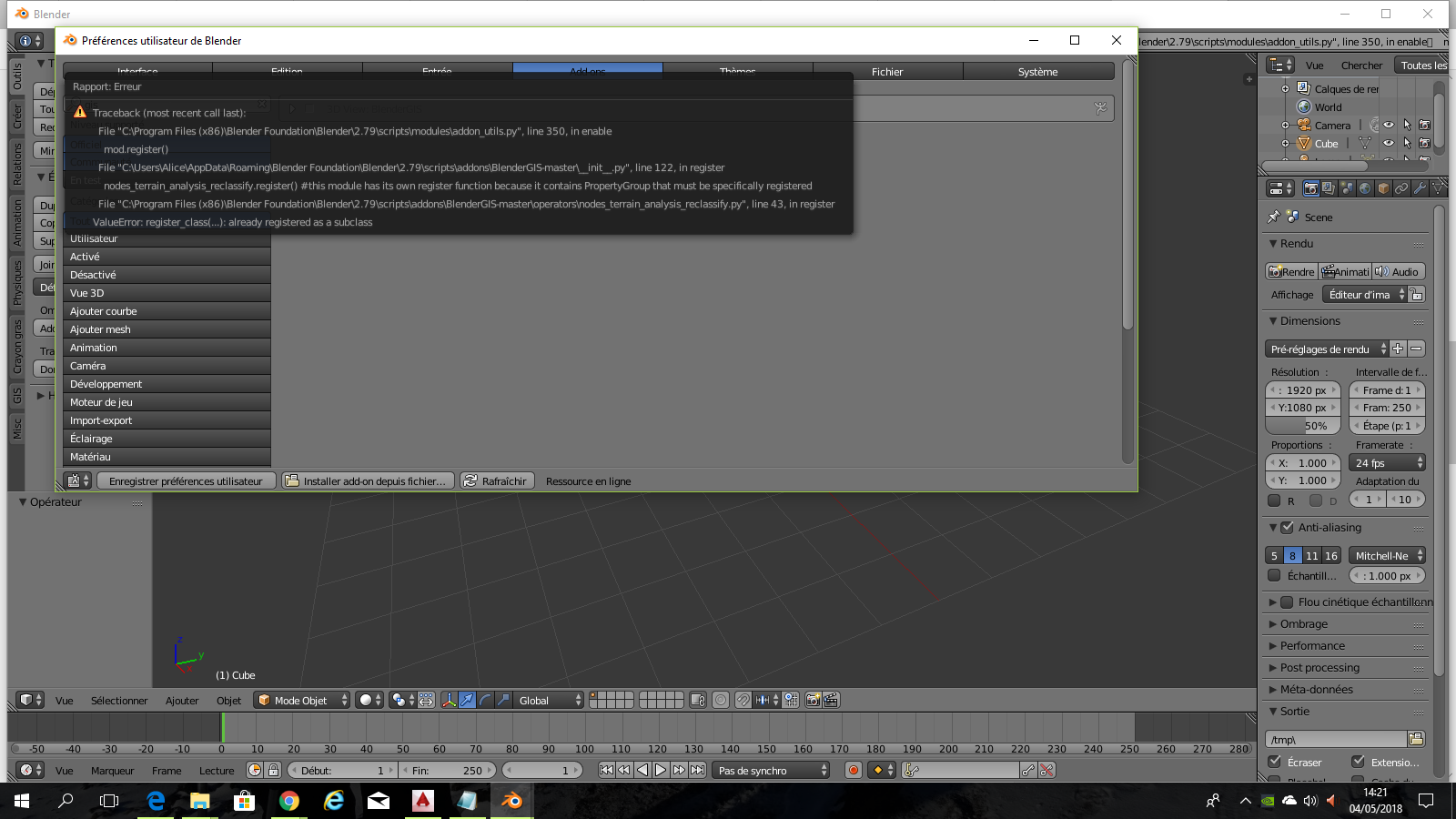
Task: Toggle Cube visibility eye in outliner
Action: pos(1389,143)
